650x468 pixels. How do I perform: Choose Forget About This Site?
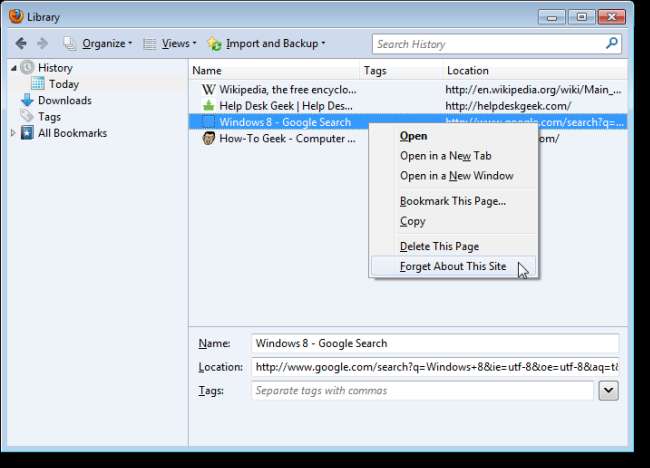pos(454,266)
